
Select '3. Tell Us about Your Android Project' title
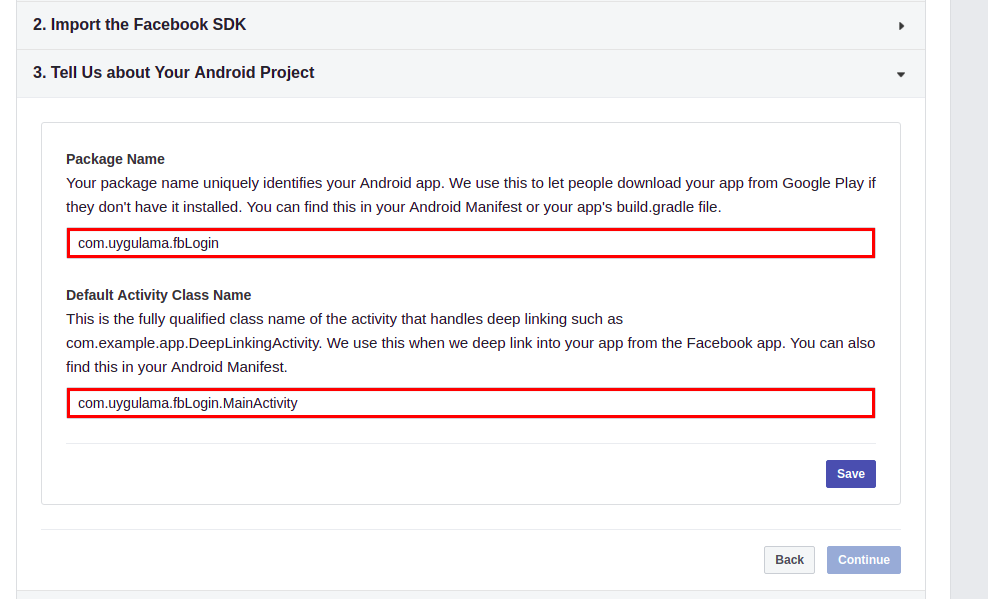(174, 73)
